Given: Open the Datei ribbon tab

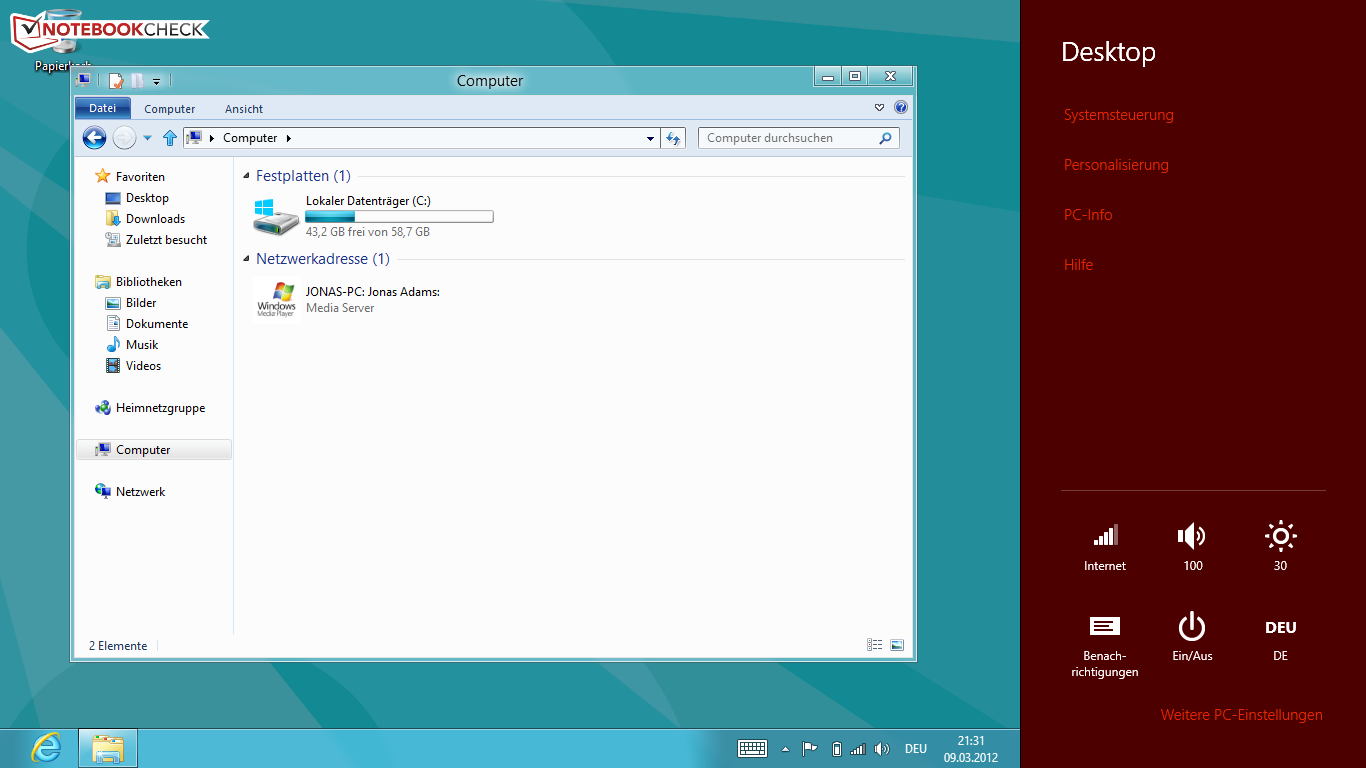Looking at the screenshot, I should click(x=103, y=108).
